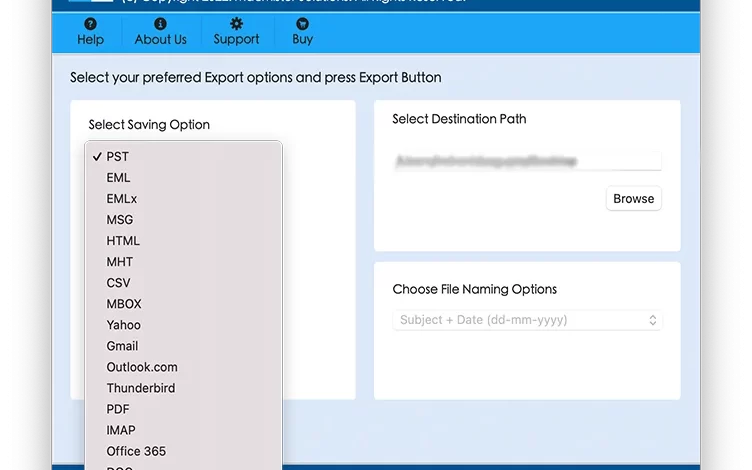The image size is (752, 470).
Task: Open Subject + Date file naming dropdown
Action: click(x=527, y=320)
